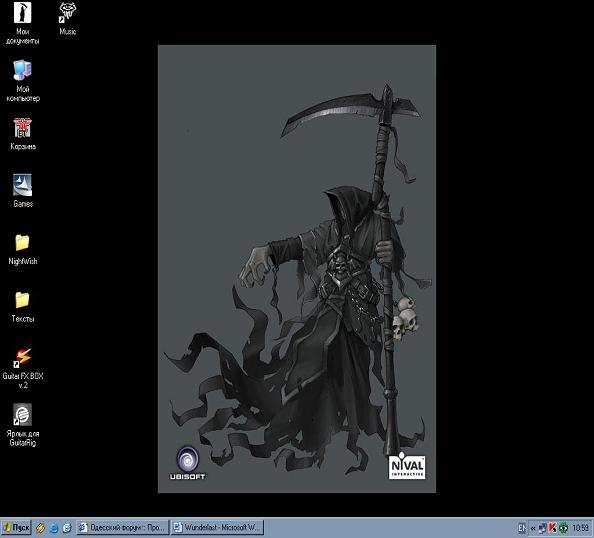594x538 pixels.
Task: Switch to Одесский форум taskbar window
Action: (x=122, y=527)
